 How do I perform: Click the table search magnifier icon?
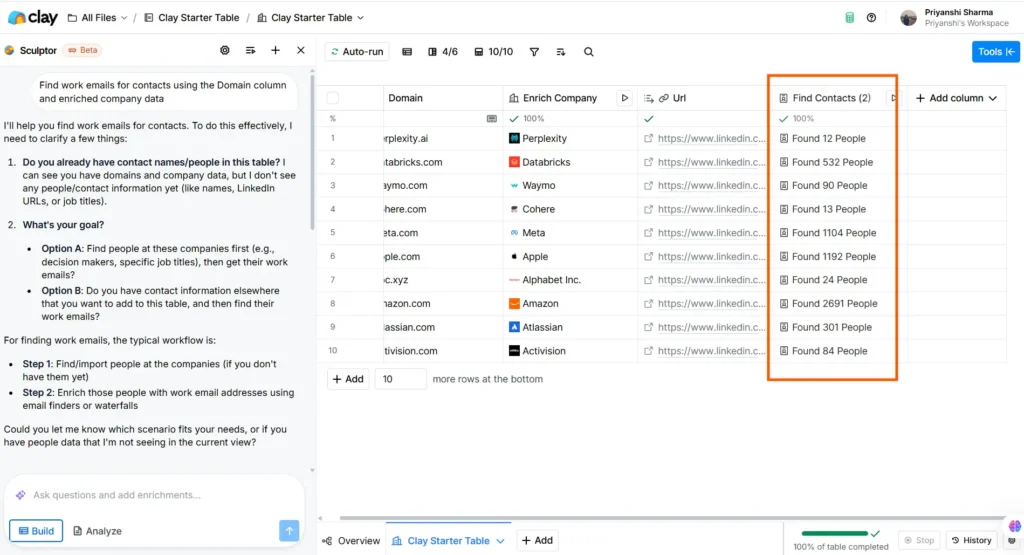coord(588,52)
